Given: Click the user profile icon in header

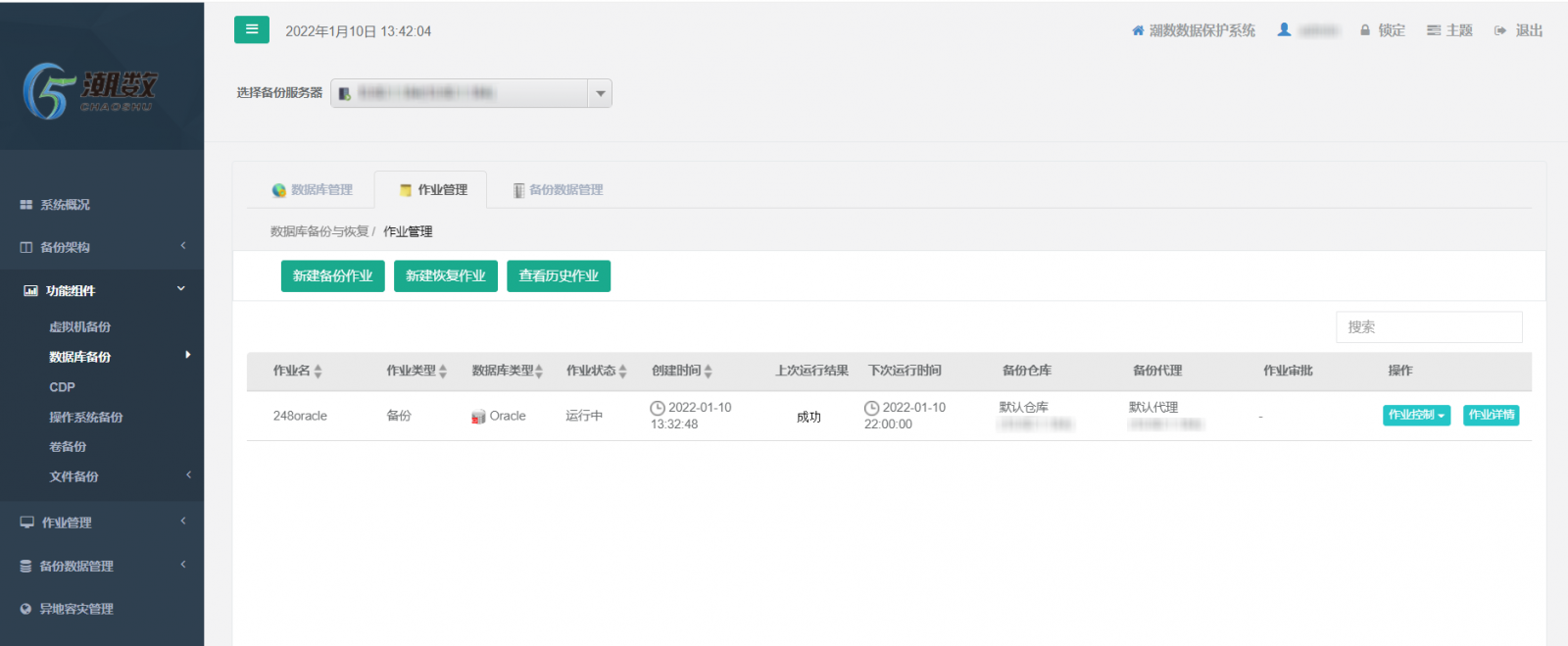Looking at the screenshot, I should tap(1284, 30).
